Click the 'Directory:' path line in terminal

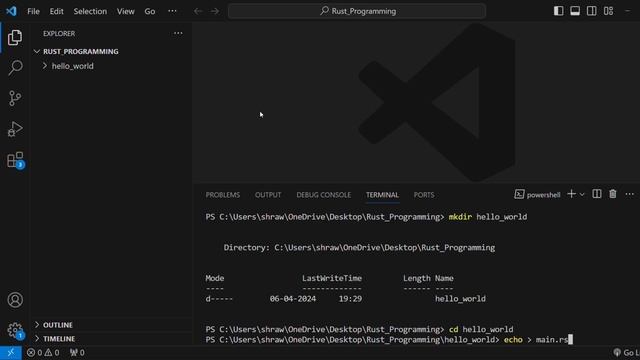(x=359, y=248)
